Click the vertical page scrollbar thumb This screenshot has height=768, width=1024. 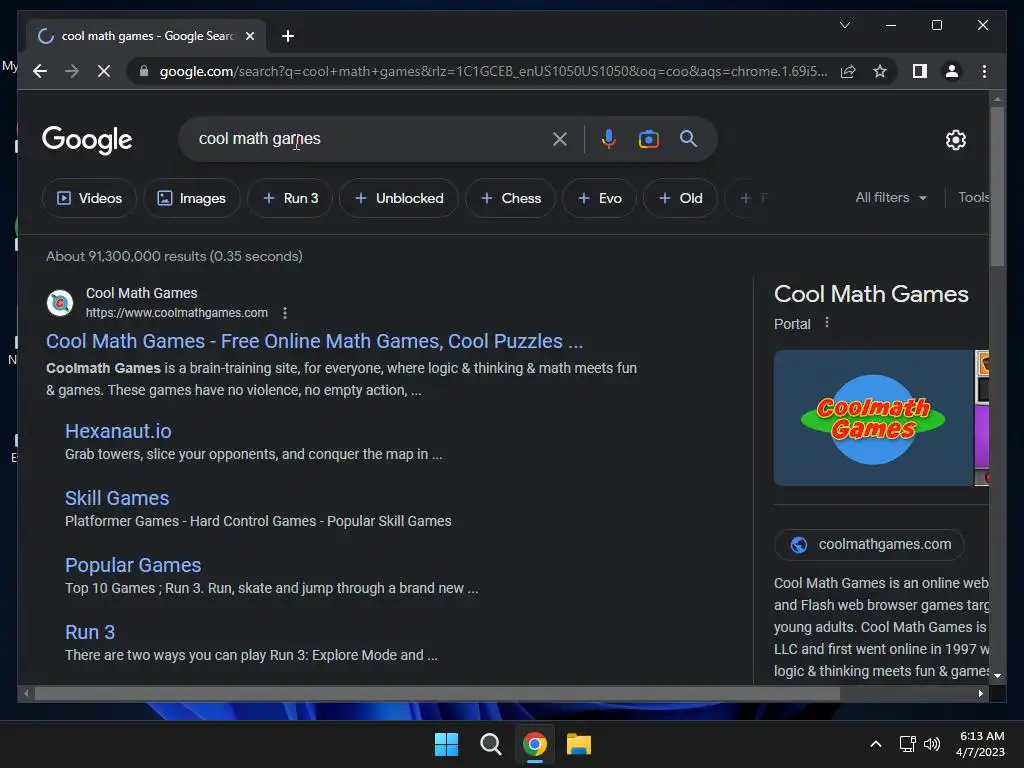997,185
